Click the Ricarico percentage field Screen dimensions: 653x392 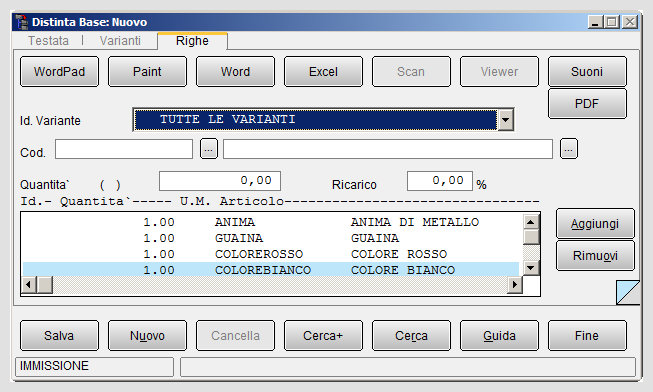click(x=440, y=181)
